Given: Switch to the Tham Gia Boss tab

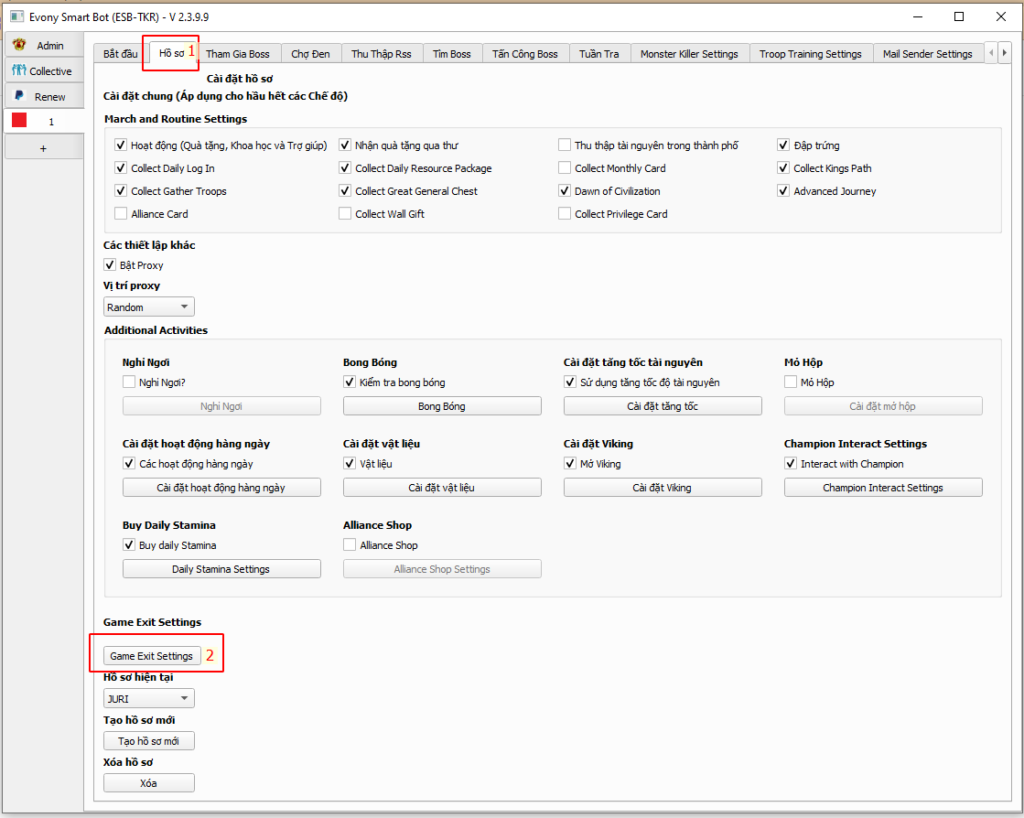Looking at the screenshot, I should pos(237,54).
